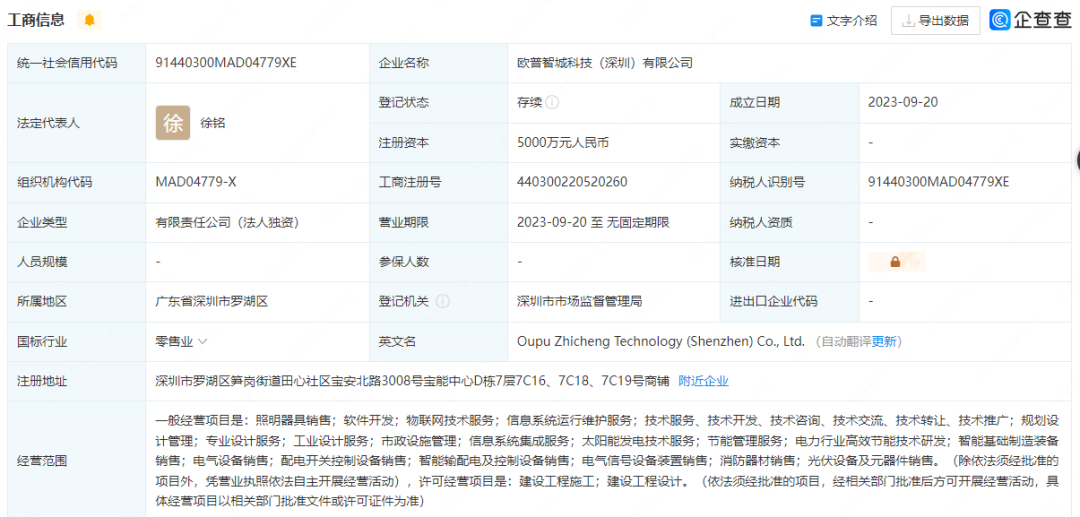This screenshot has width=1080, height=517.
Task: Open the 文字介绍 text introduction link
Action: click(x=851, y=21)
